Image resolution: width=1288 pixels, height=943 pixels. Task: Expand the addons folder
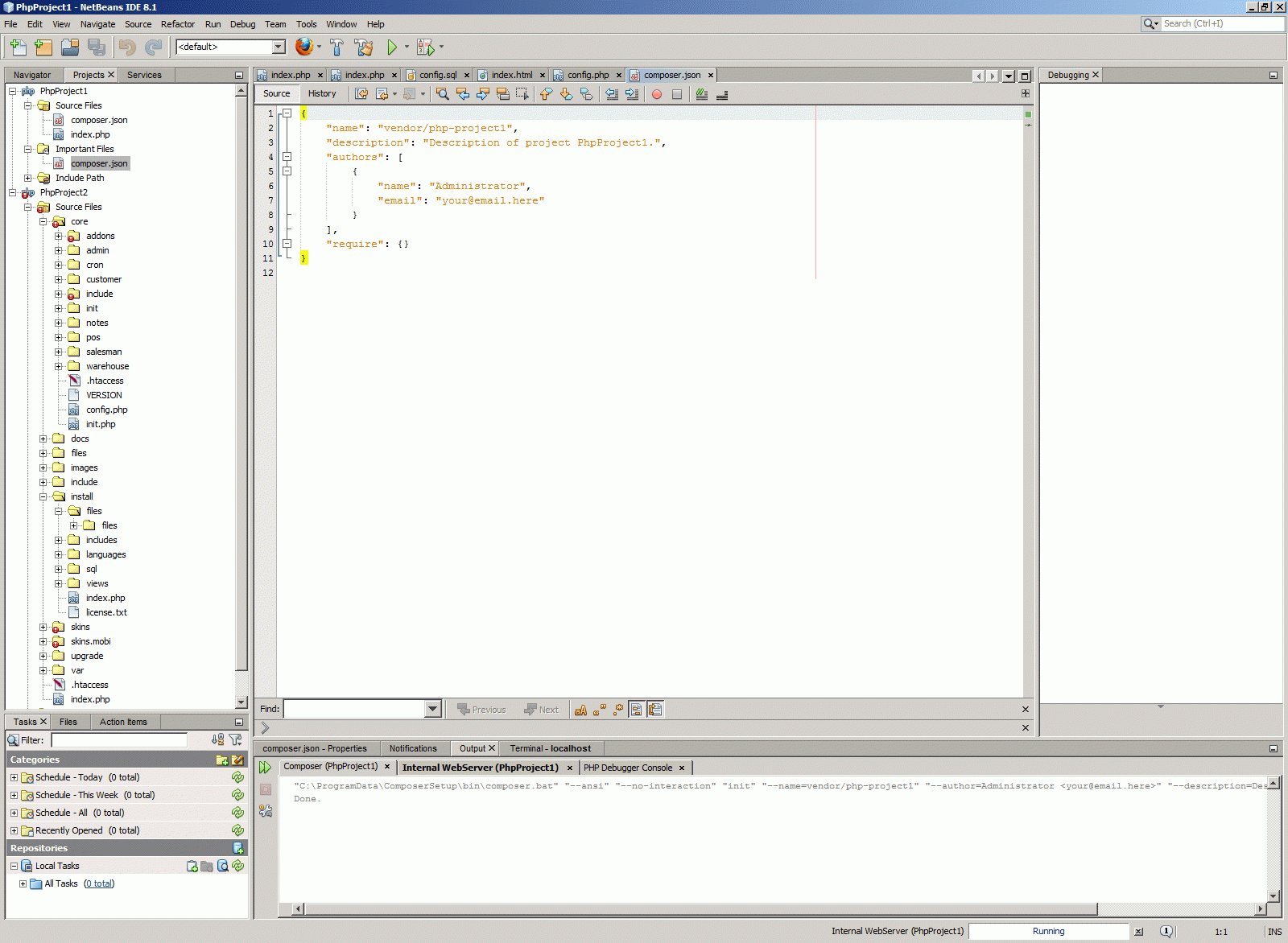(x=59, y=236)
